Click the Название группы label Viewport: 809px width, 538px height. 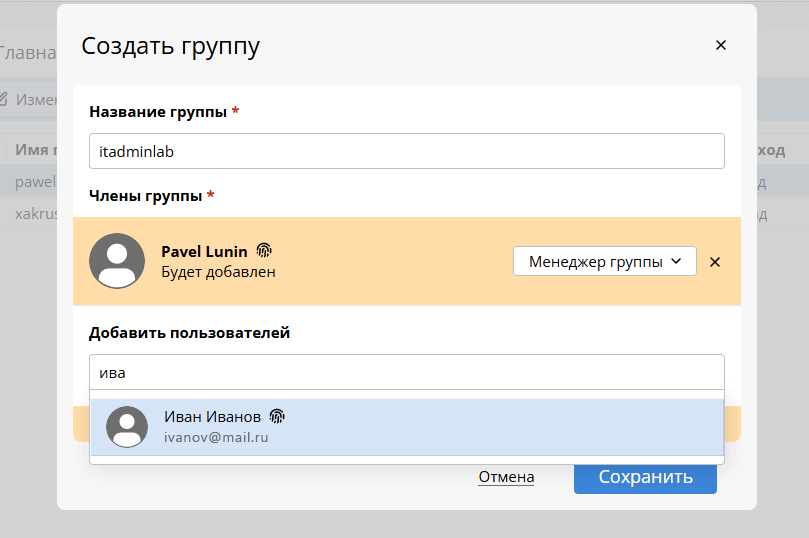pyautogui.click(x=158, y=112)
